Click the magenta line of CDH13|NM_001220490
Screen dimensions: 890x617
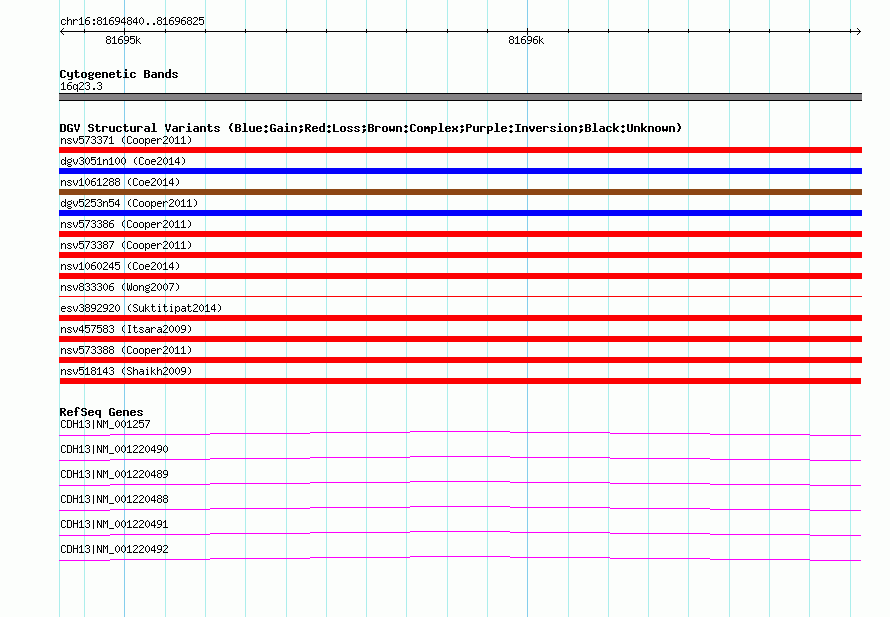(460, 459)
